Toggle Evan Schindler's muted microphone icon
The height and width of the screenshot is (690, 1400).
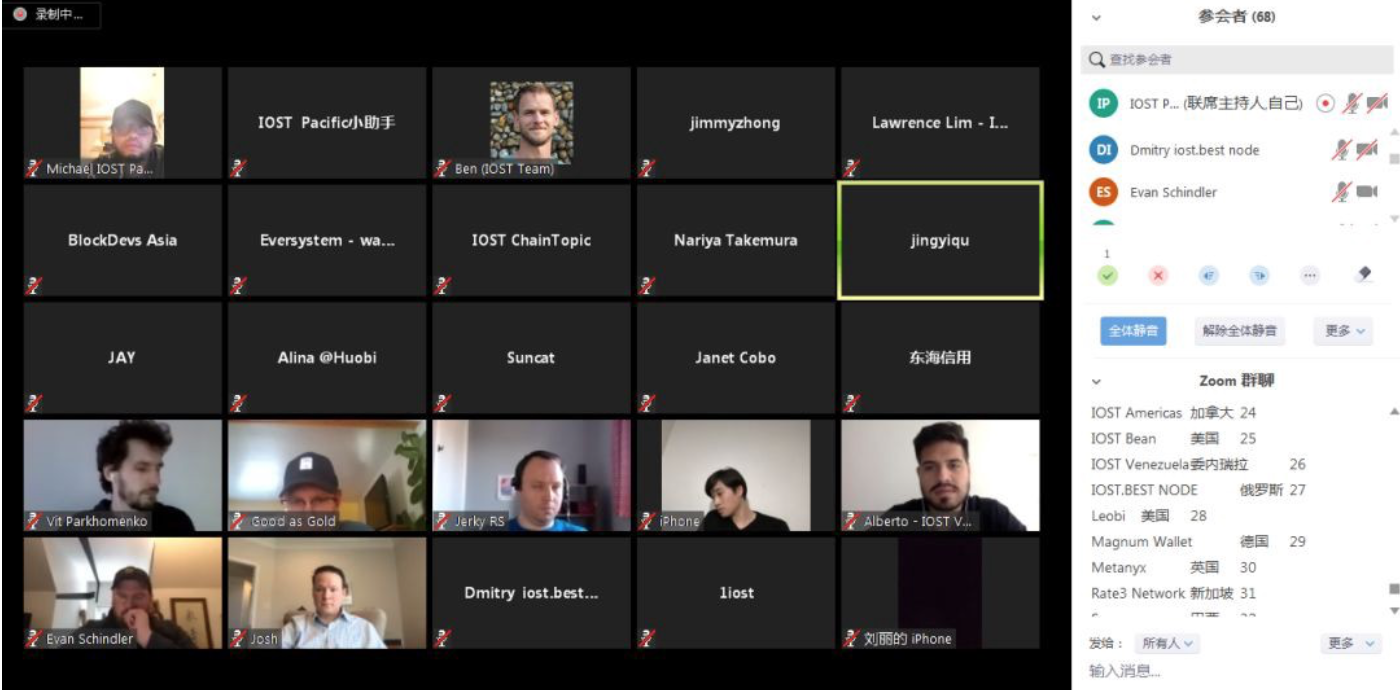1340,192
